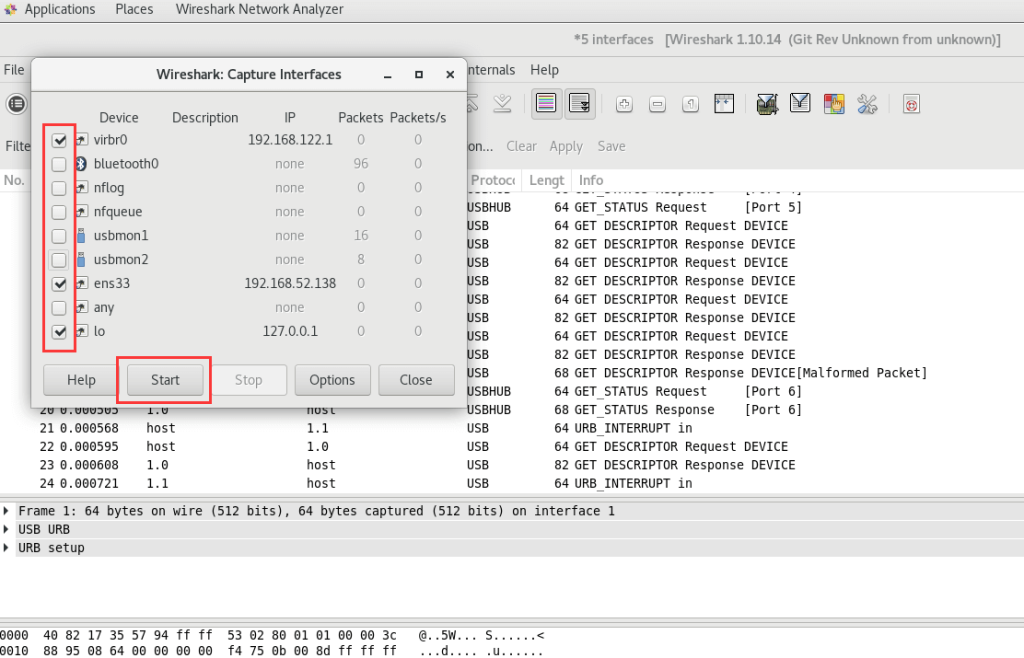Check the usbmon2 interface checkbox
Image resolution: width=1024 pixels, height=658 pixels.
tap(59, 260)
